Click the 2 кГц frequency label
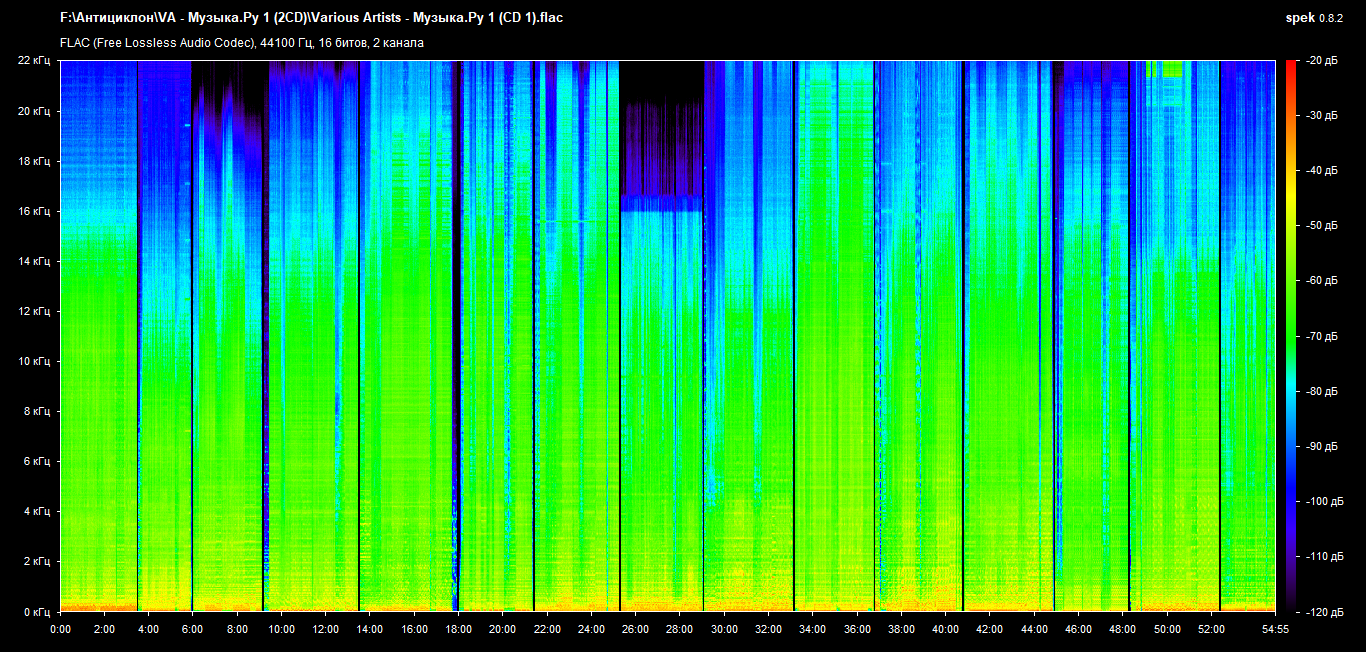The image size is (1366, 652). pos(36,561)
